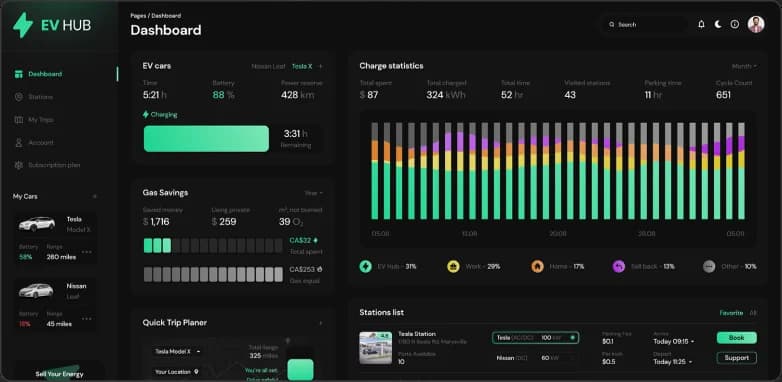Click the Sell Your Energy button
782x382 pixels.
tap(59, 374)
